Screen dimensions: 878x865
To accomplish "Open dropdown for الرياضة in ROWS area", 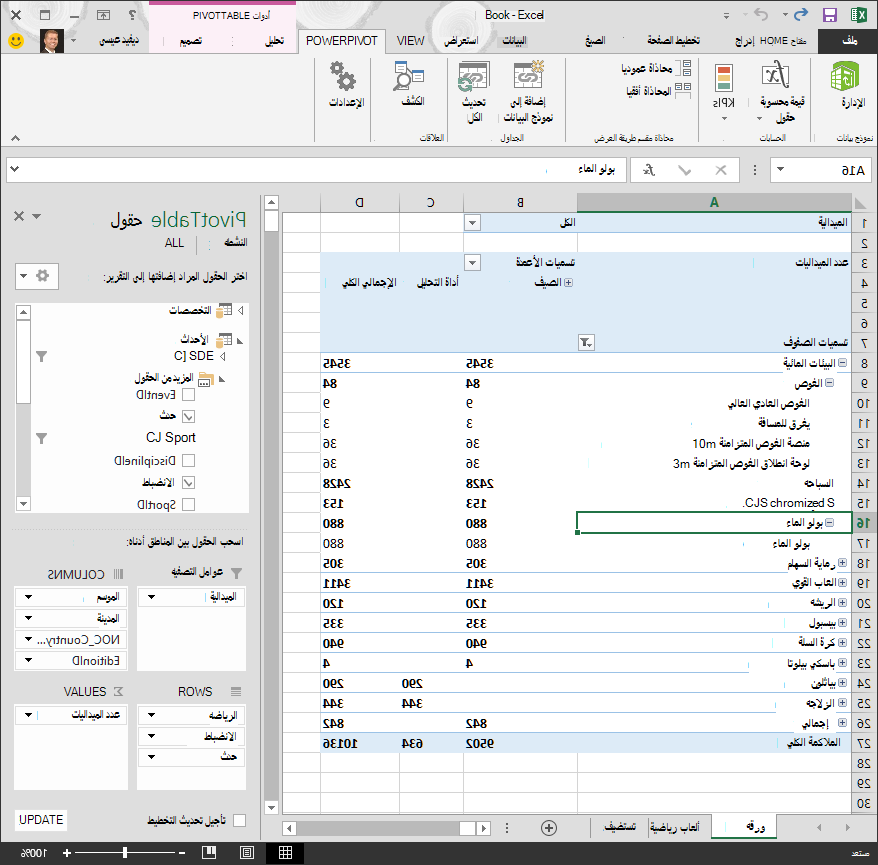I will (x=152, y=715).
